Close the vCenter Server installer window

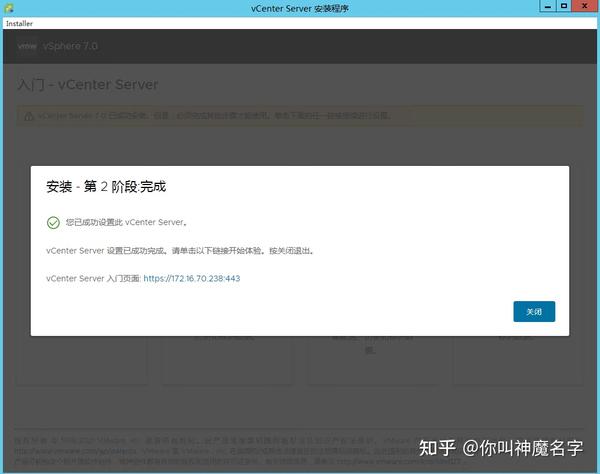[584, 6]
